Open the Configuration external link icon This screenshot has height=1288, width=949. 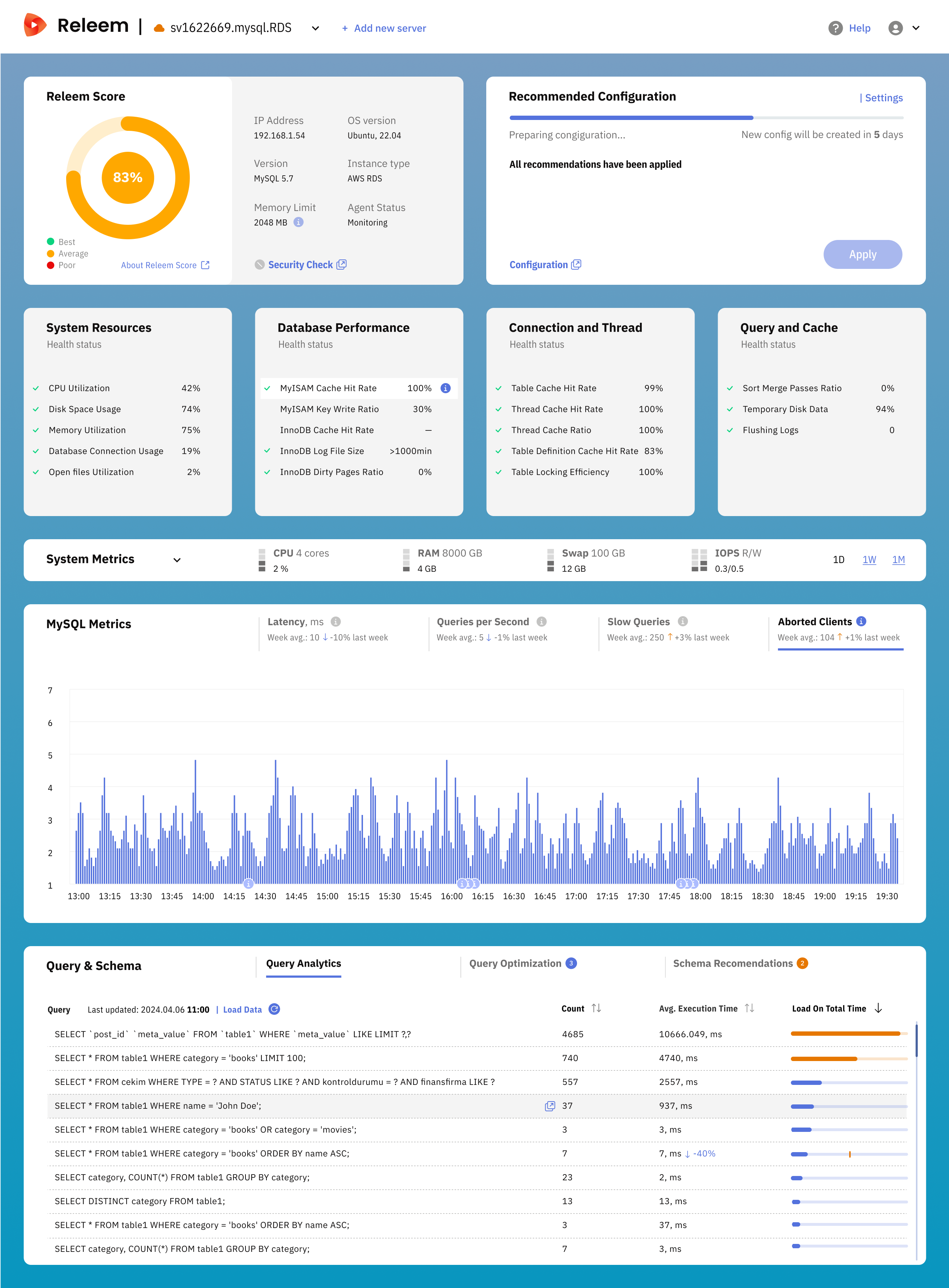point(577,264)
